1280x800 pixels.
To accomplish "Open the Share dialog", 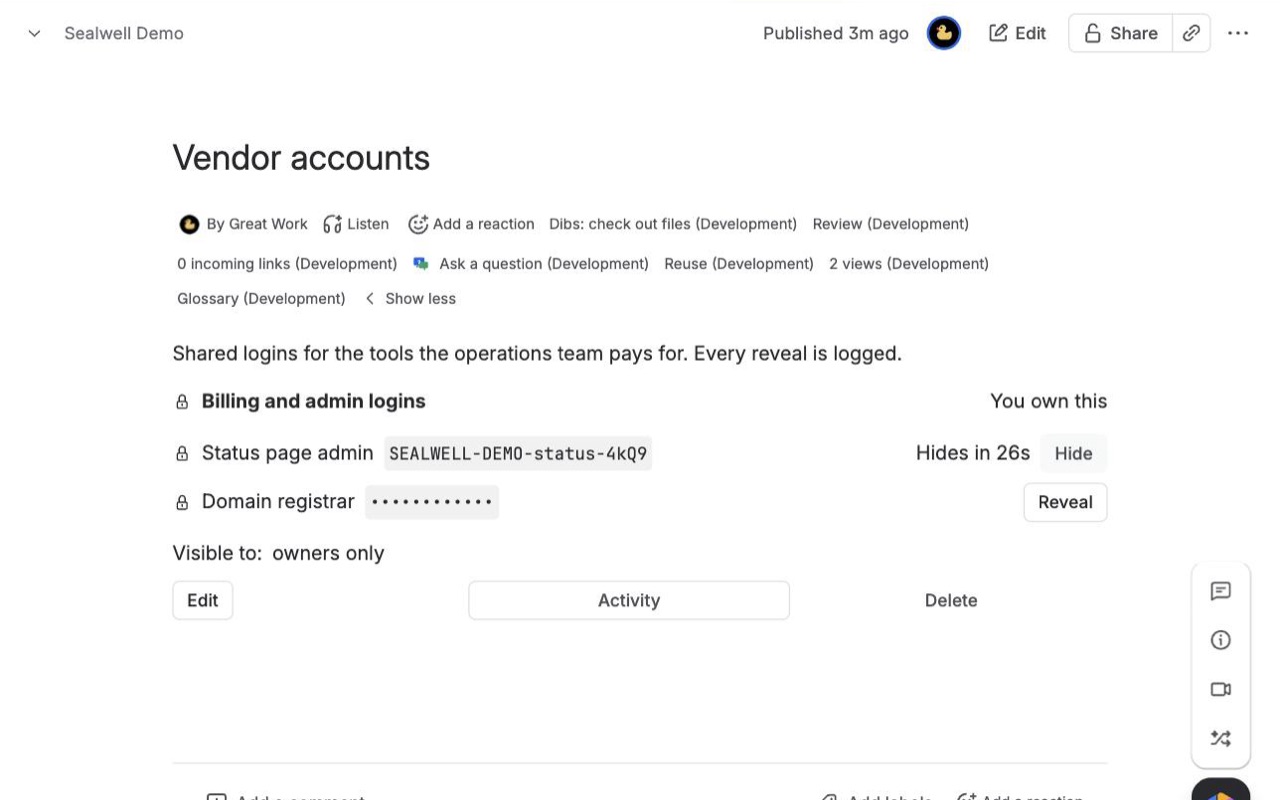I will tap(1120, 33).
